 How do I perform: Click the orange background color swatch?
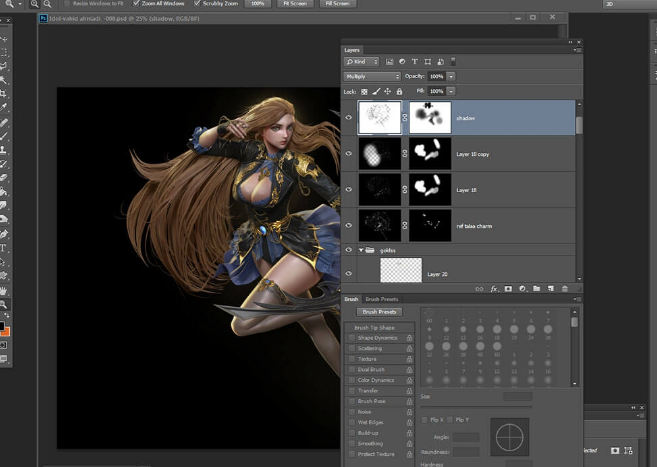click(5, 330)
